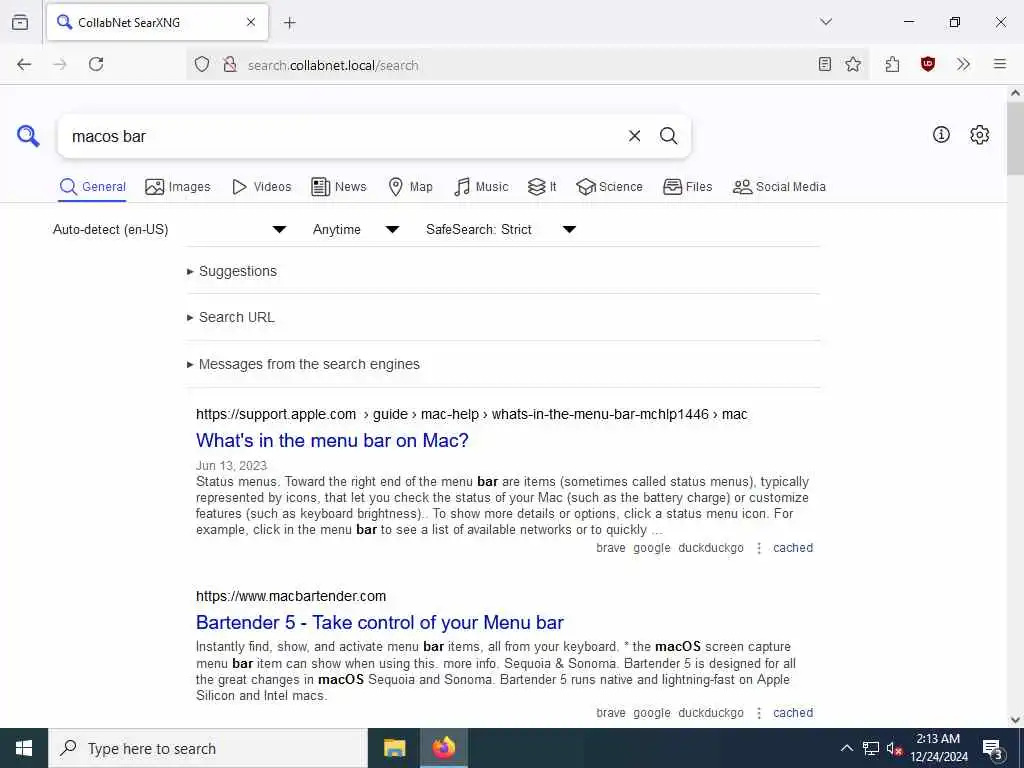Go back with the browser back arrow

pos(24,64)
